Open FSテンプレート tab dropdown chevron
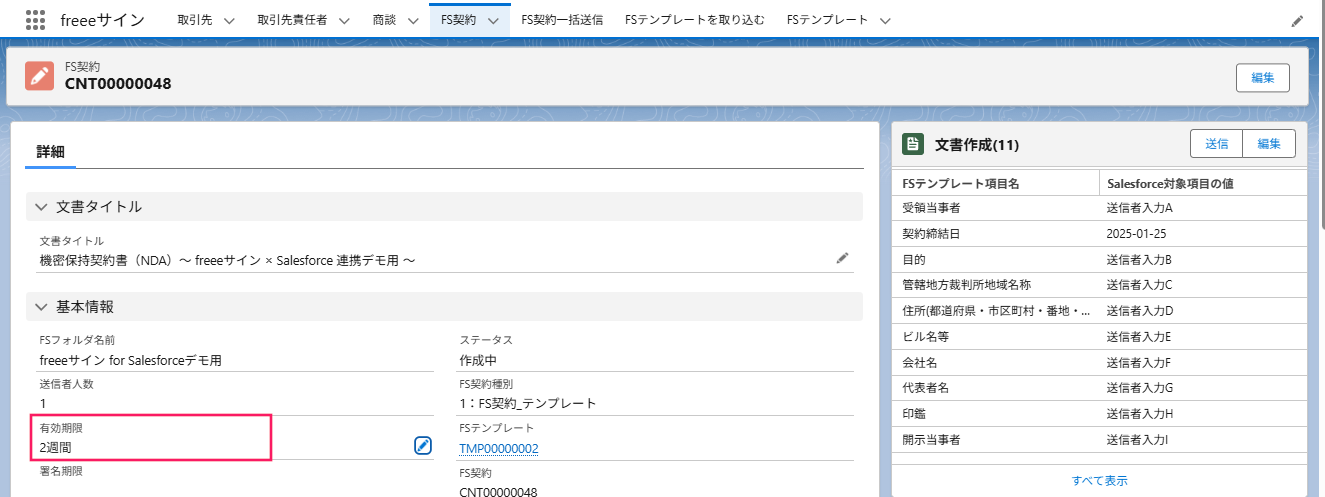The image size is (1325, 497). pos(885,20)
